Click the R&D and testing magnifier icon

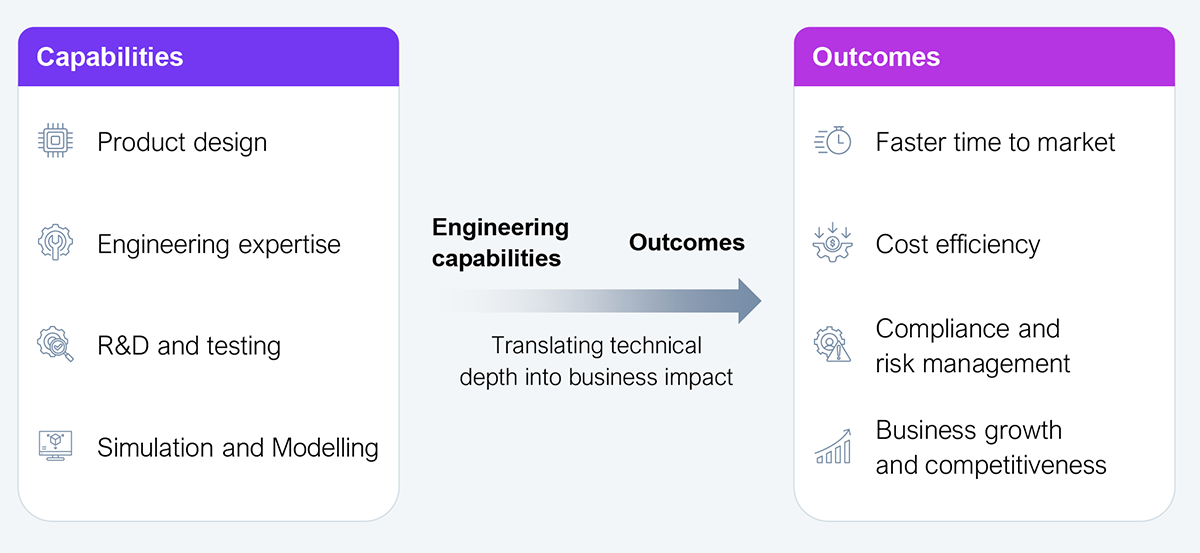(x=55, y=345)
